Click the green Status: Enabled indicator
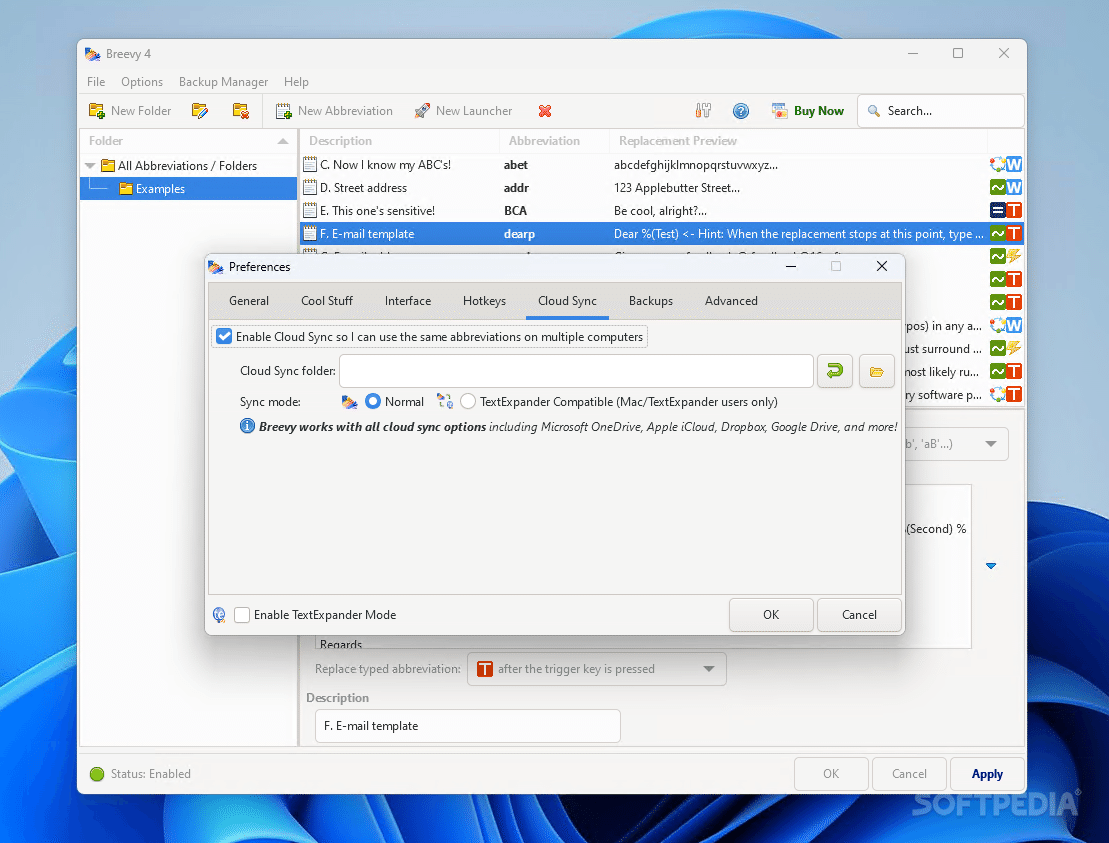 click(x=97, y=774)
